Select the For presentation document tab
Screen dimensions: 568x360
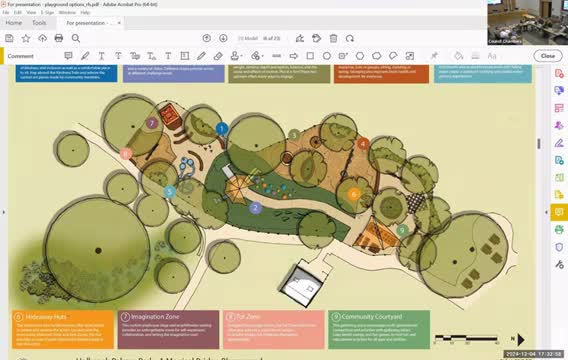click(x=90, y=23)
